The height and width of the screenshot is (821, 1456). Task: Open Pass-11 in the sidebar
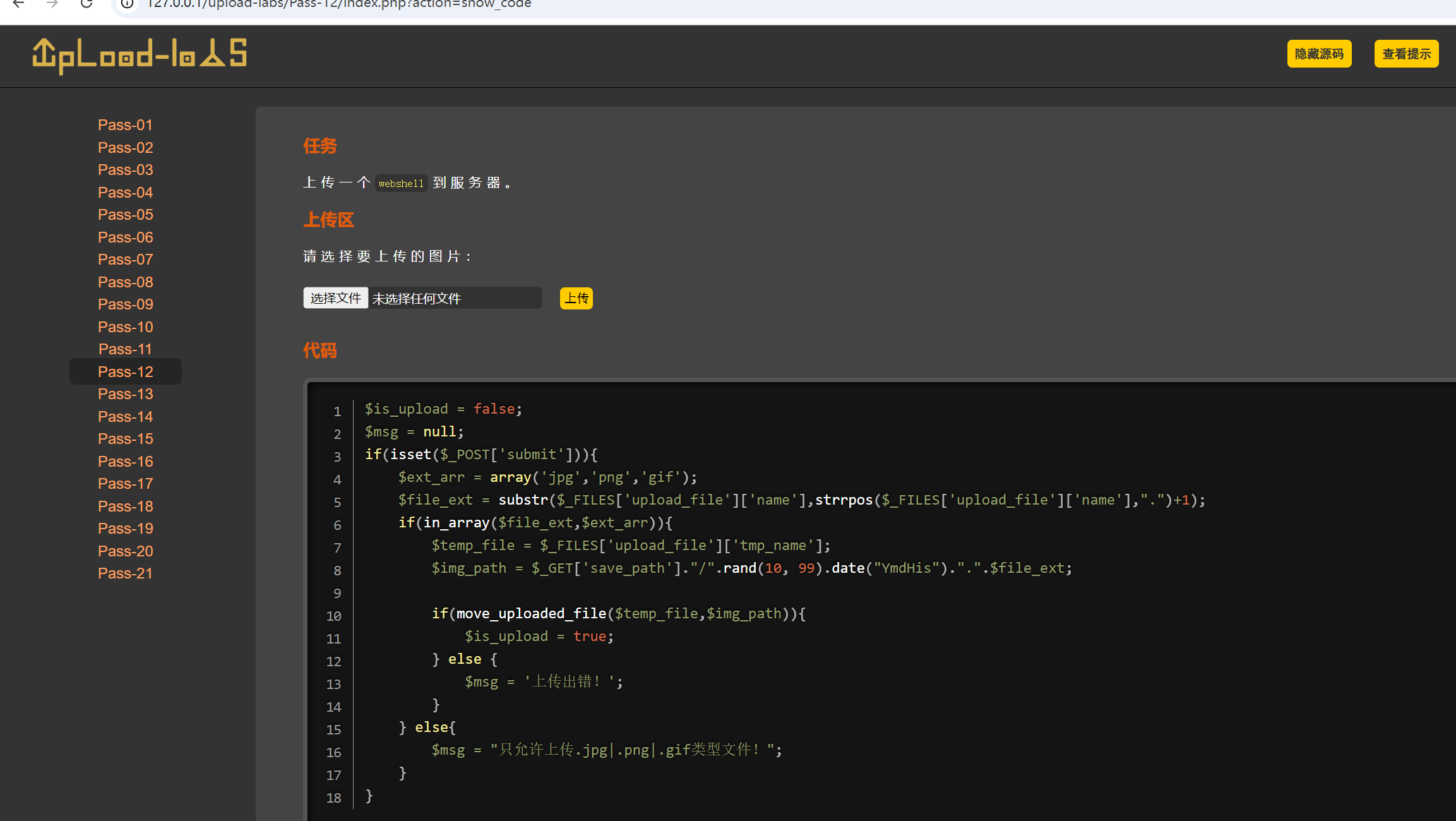click(125, 349)
